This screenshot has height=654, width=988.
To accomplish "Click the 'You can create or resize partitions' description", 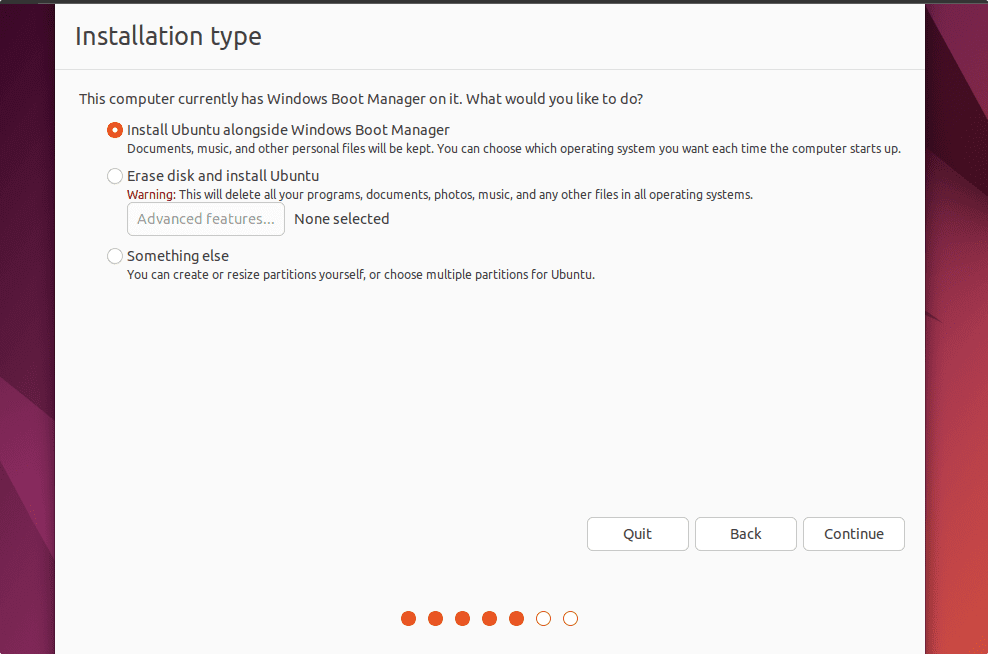I will point(360,275).
